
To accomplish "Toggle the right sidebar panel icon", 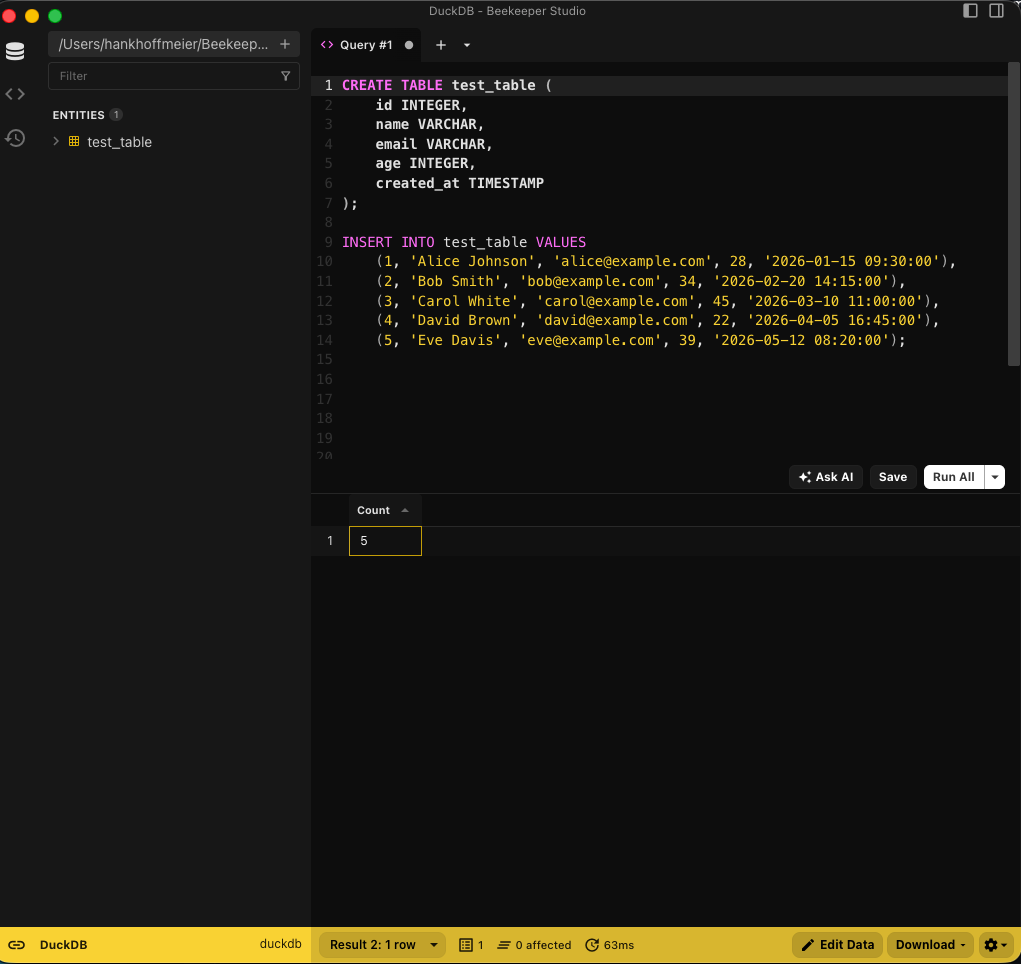I will (x=996, y=10).
